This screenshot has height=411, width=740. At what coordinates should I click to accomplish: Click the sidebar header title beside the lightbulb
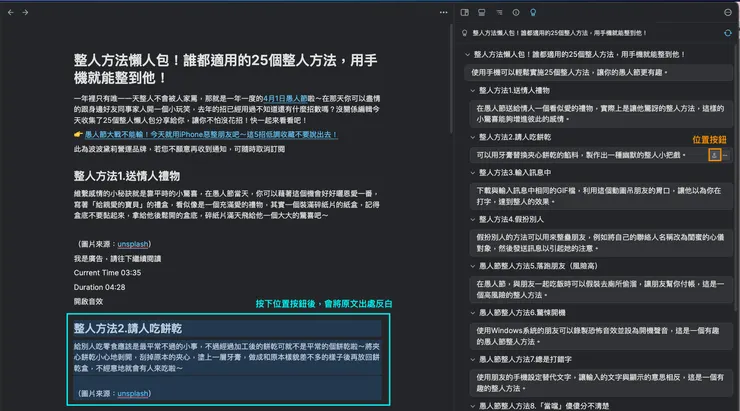point(559,33)
